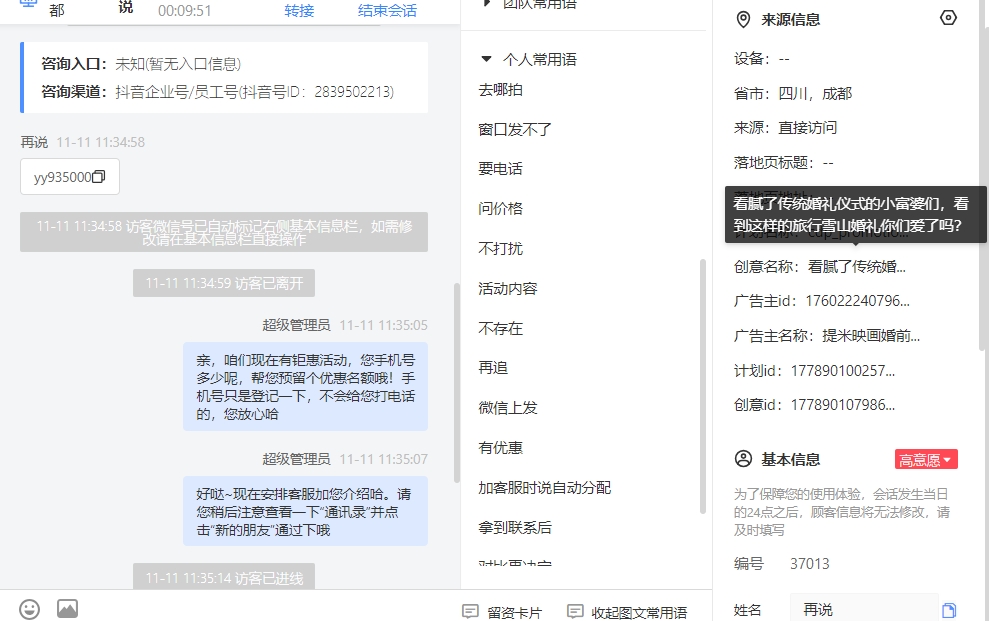Select quick phrase 要电话
The width and height of the screenshot is (989, 621).
pos(501,169)
